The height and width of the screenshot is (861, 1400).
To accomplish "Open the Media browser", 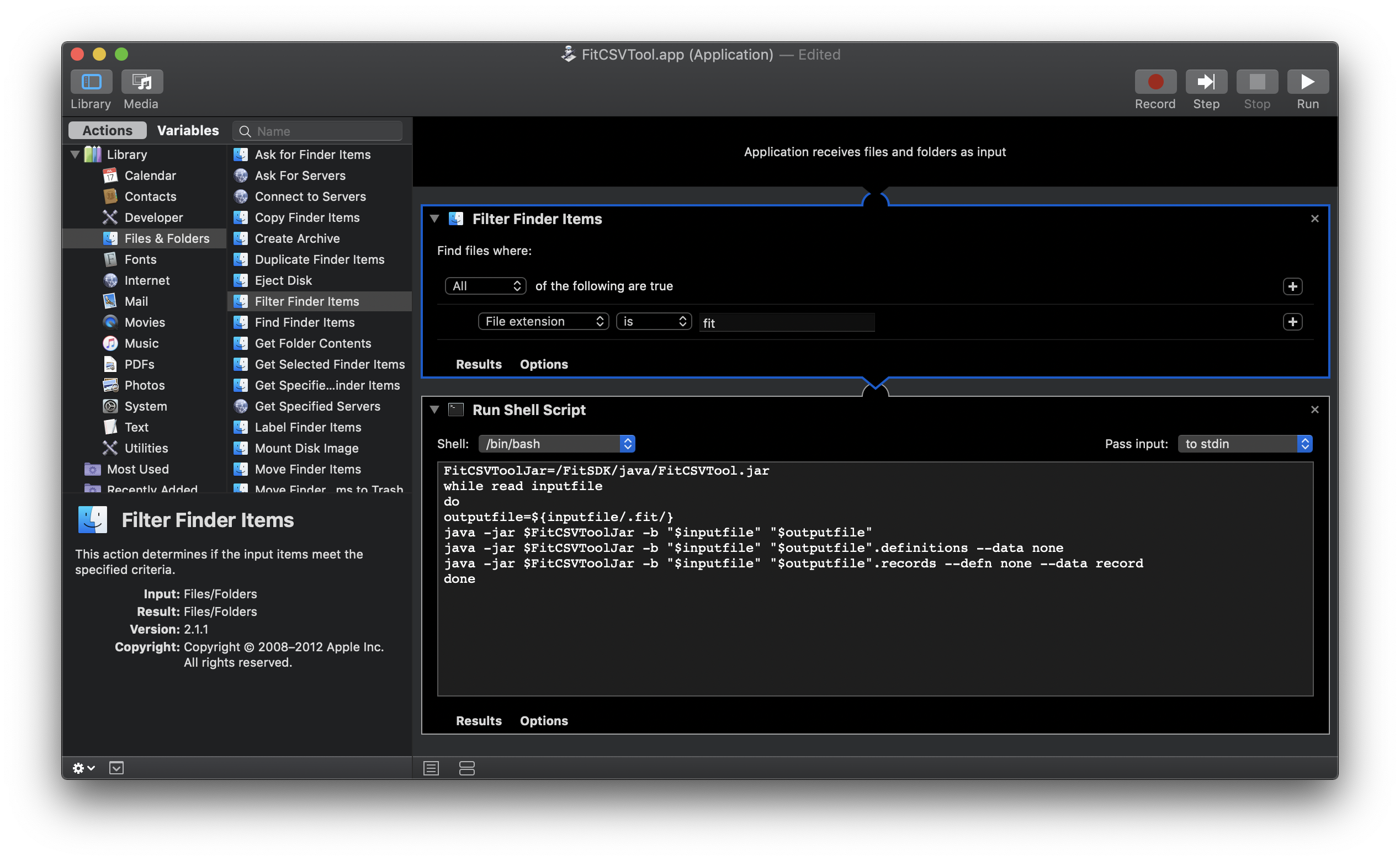I will (142, 82).
